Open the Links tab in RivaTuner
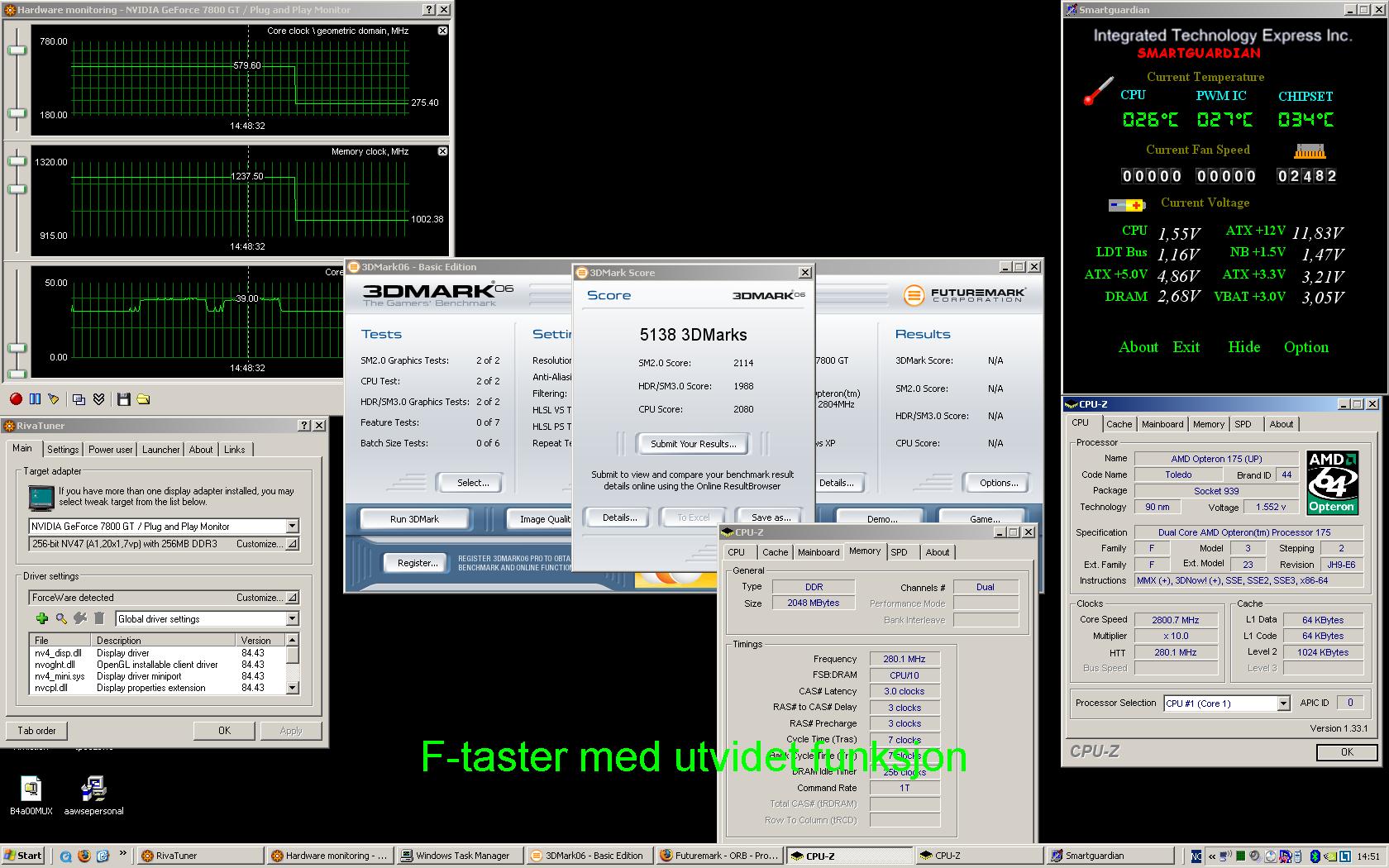This screenshot has width=1389, height=868. pos(234,450)
